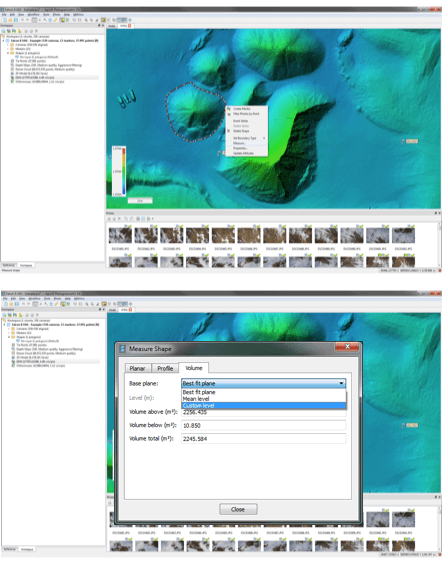Open Workspace tab below context-menu window tree

[x=26, y=265]
